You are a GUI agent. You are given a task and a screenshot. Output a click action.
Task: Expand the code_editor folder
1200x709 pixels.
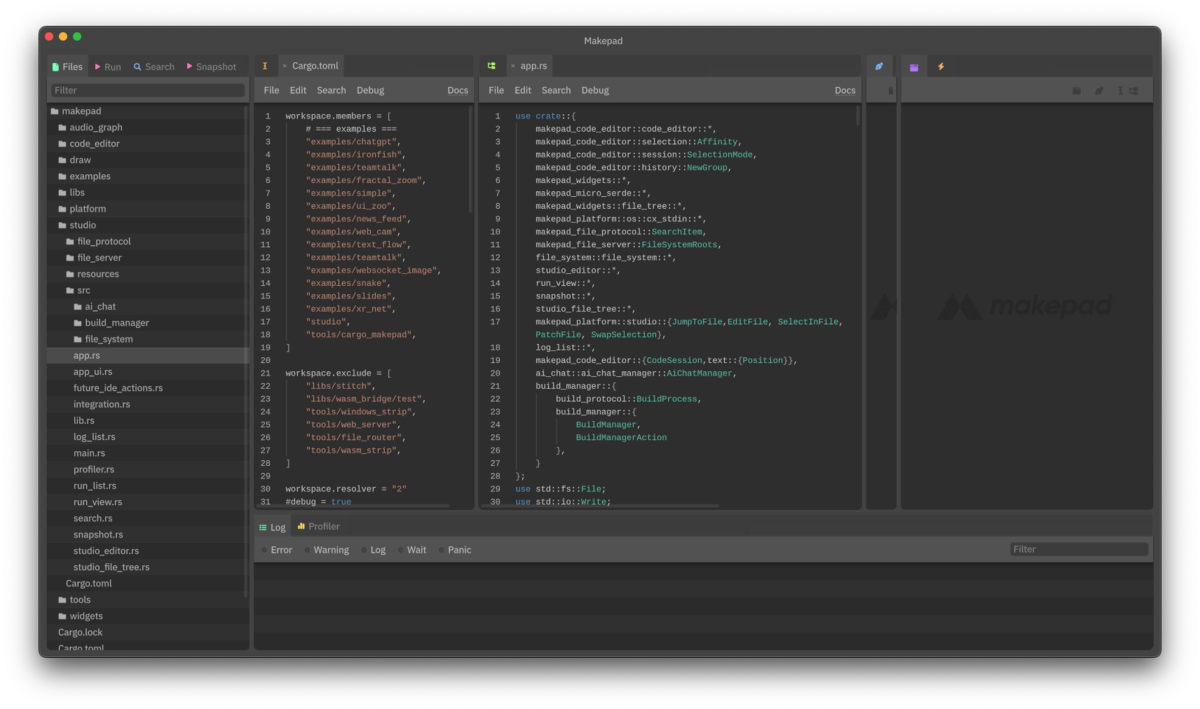(148, 144)
